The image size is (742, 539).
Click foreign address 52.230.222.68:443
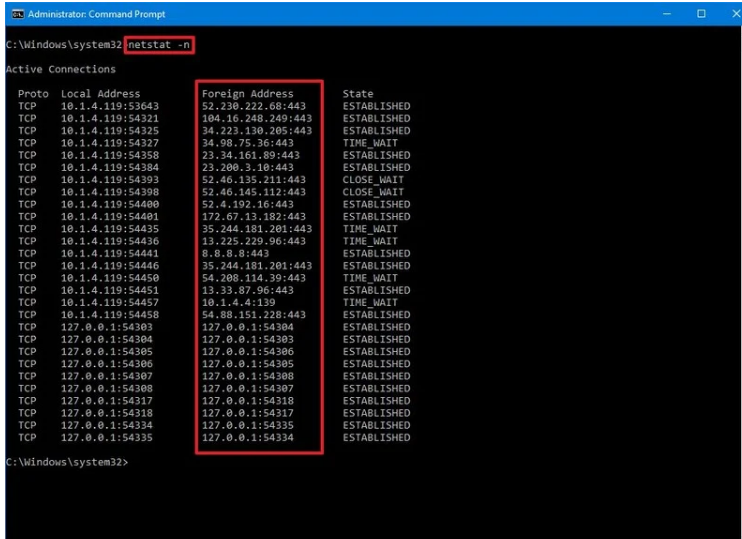(x=254, y=106)
